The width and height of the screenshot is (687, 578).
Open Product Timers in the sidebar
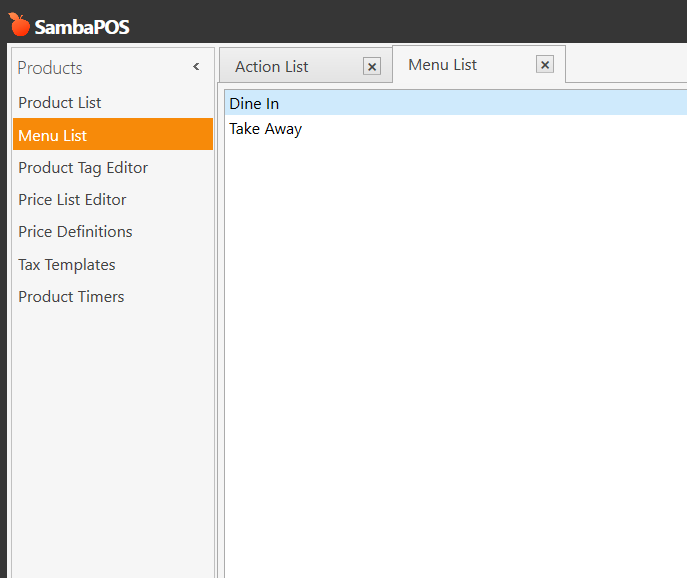[x=71, y=297]
